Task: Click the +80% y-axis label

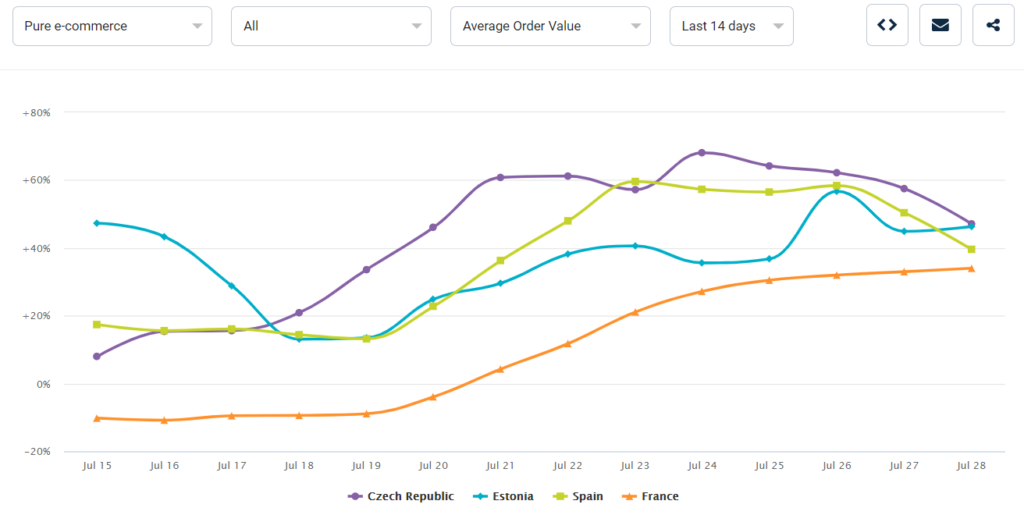Action: pyautogui.click(x=36, y=113)
